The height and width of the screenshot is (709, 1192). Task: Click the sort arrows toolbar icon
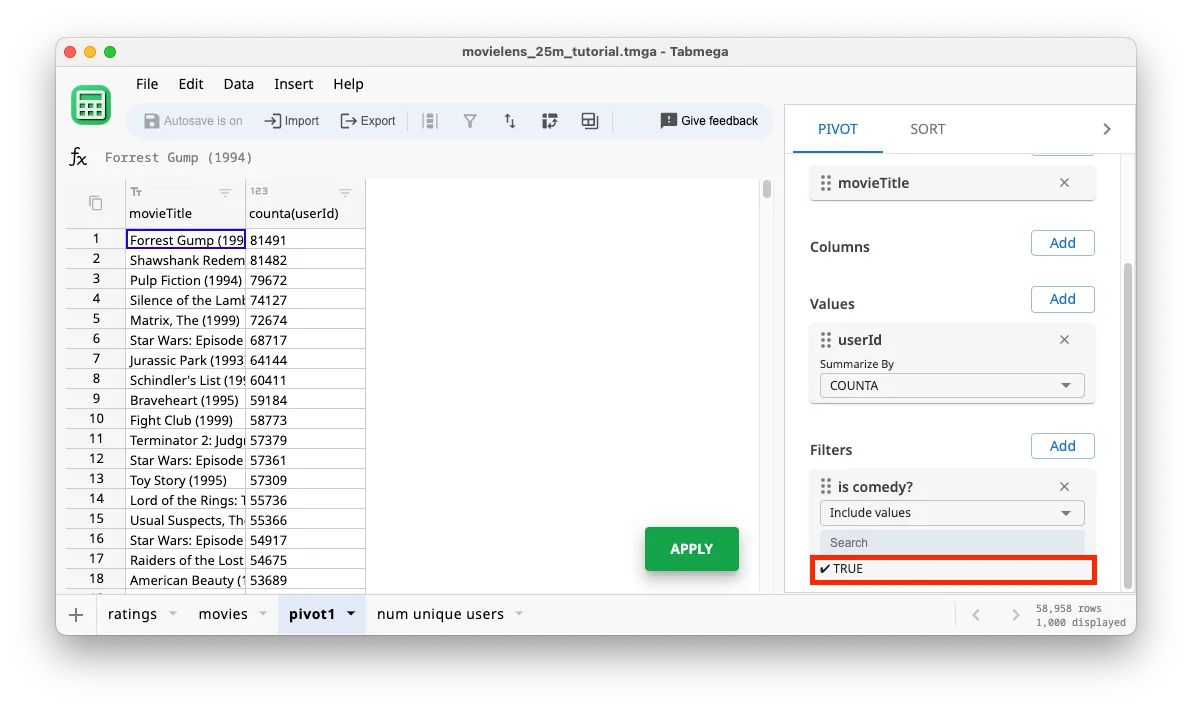pyautogui.click(x=510, y=120)
